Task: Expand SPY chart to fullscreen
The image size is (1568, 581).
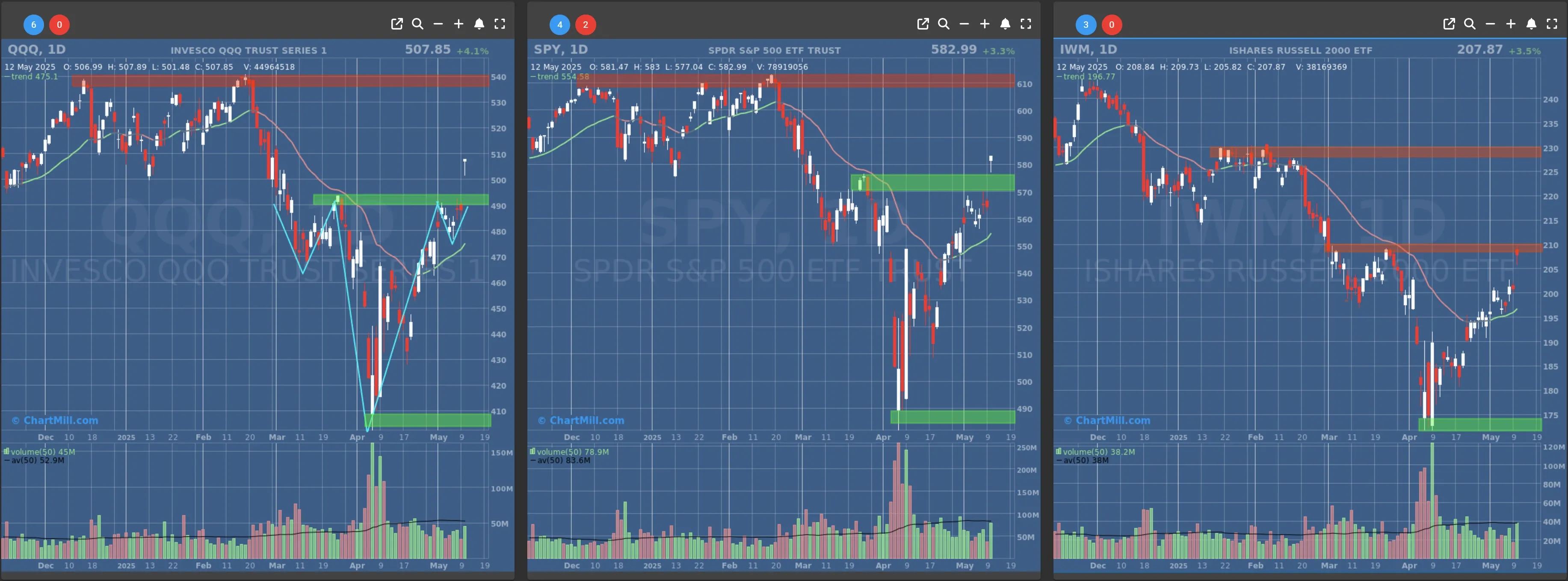Action: pyautogui.click(x=1026, y=24)
